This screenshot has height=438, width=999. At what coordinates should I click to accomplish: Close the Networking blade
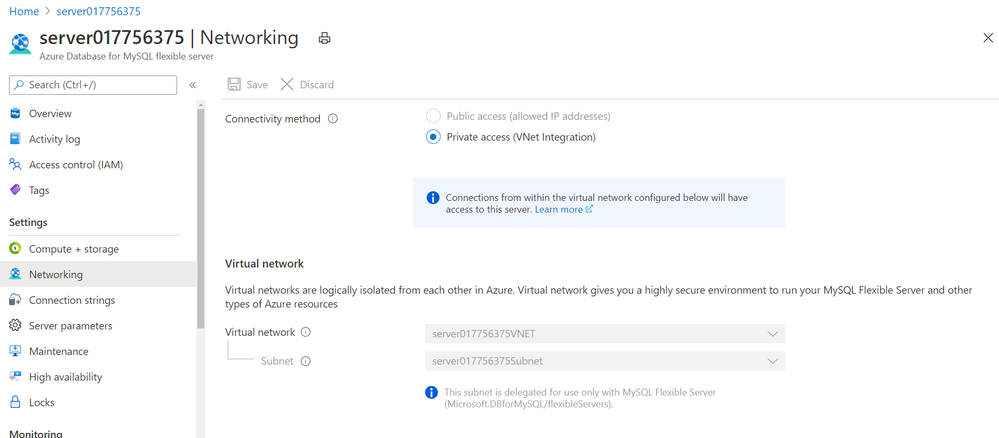click(988, 38)
